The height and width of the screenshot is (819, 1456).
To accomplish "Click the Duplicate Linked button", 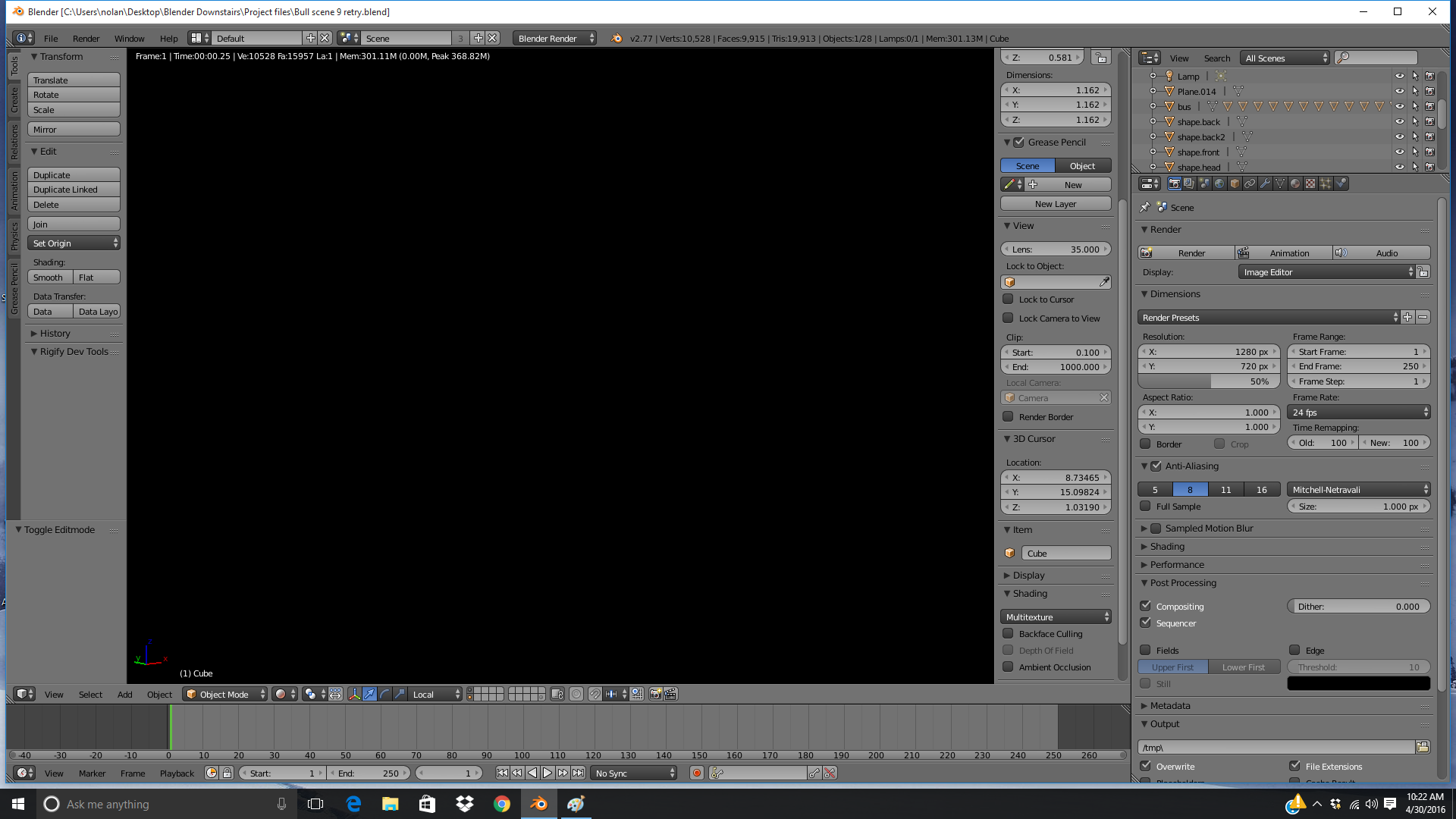I will pos(74,189).
